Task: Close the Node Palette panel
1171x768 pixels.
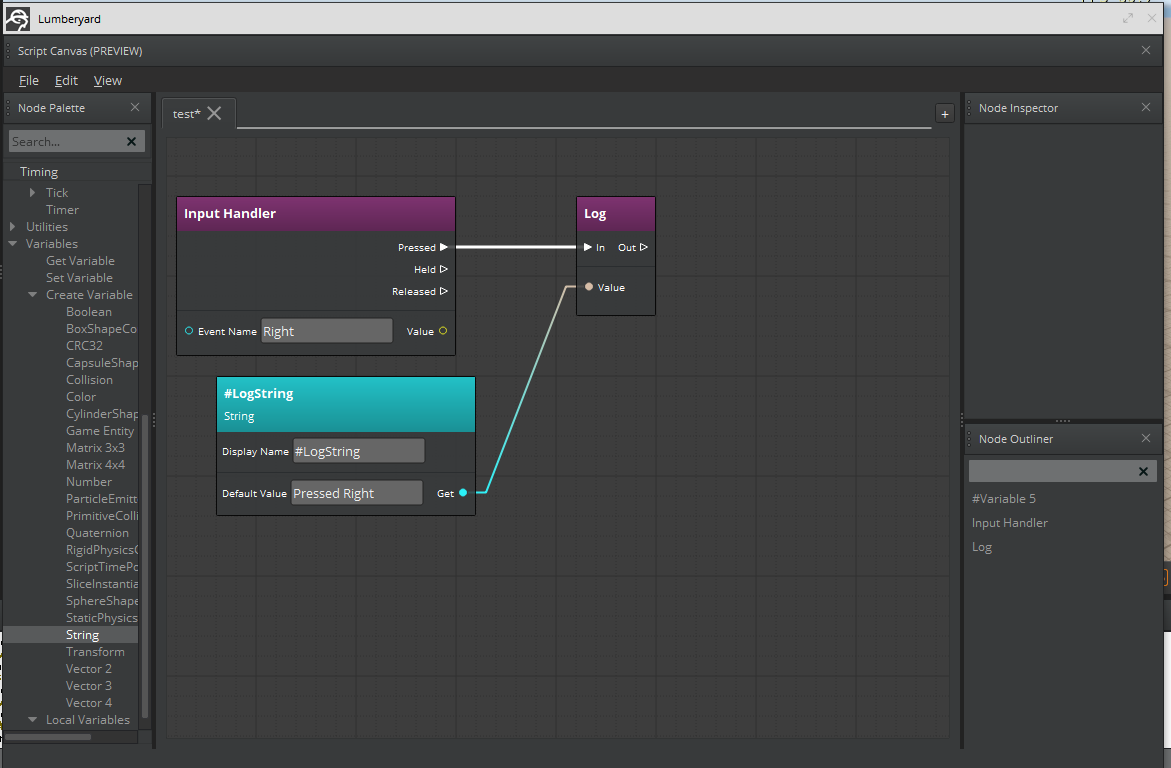Action: click(x=135, y=108)
